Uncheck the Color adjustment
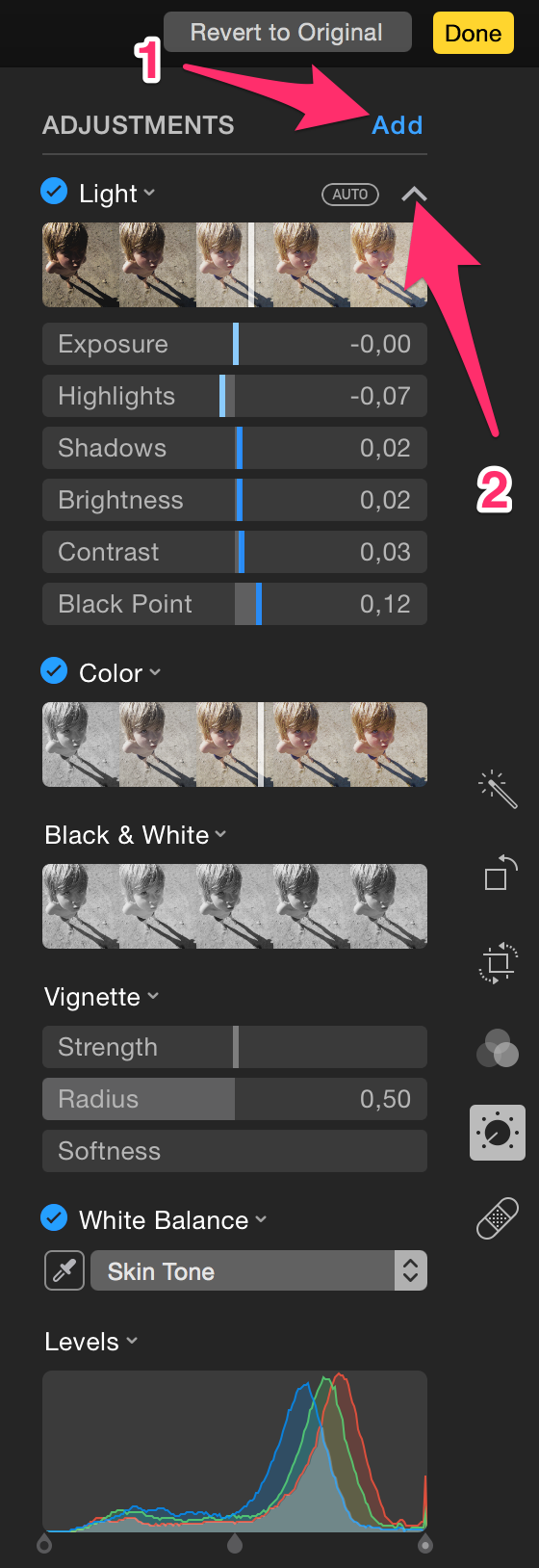This screenshot has width=539, height=1568. 54,670
